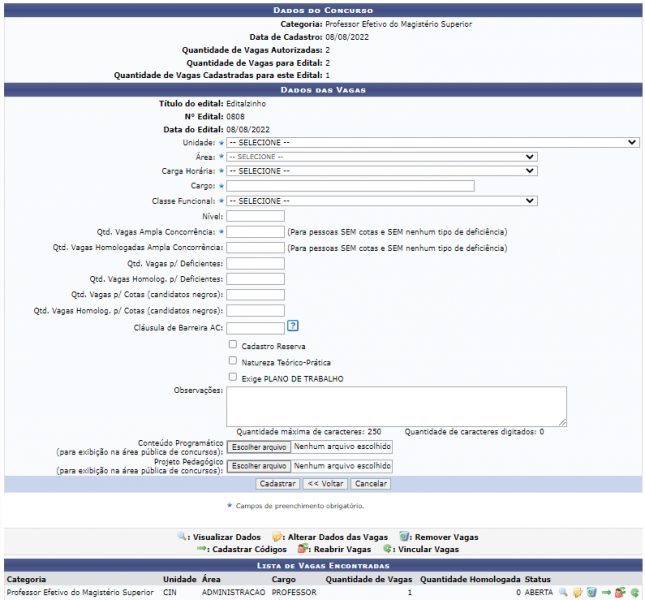
Task: Click the Cancelar button
Action: (370, 483)
